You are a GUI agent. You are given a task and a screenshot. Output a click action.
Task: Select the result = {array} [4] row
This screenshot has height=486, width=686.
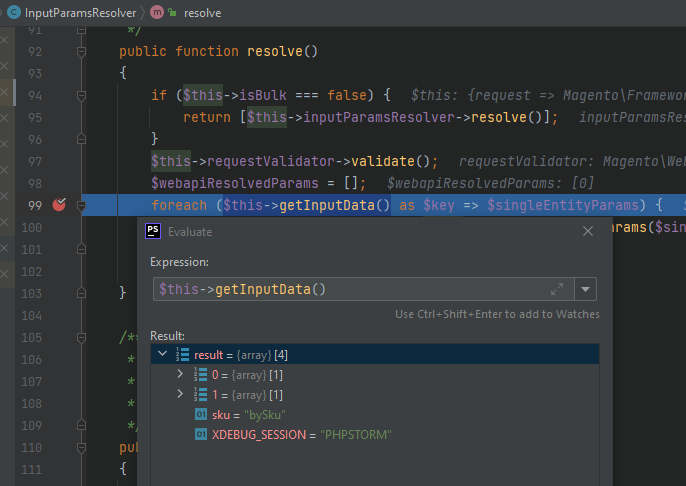(375, 354)
